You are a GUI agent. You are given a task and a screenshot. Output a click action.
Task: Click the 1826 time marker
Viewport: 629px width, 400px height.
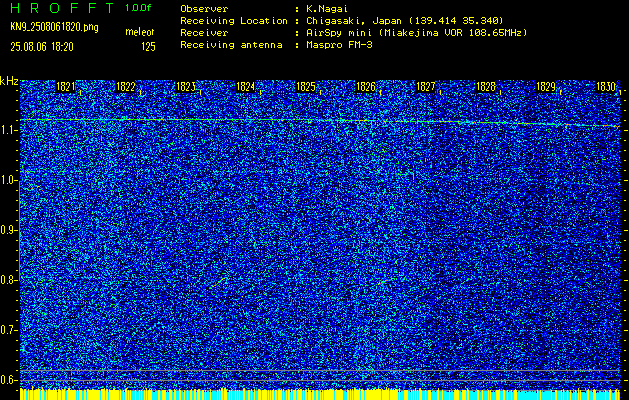366,87
